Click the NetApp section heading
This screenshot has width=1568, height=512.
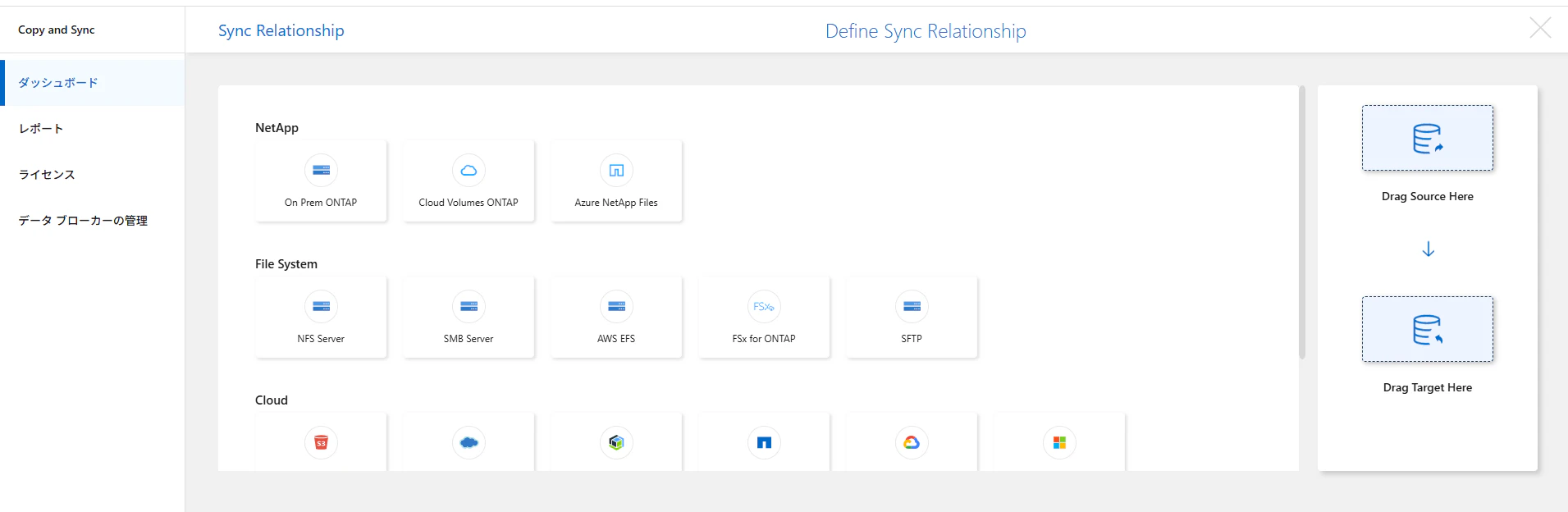click(277, 128)
